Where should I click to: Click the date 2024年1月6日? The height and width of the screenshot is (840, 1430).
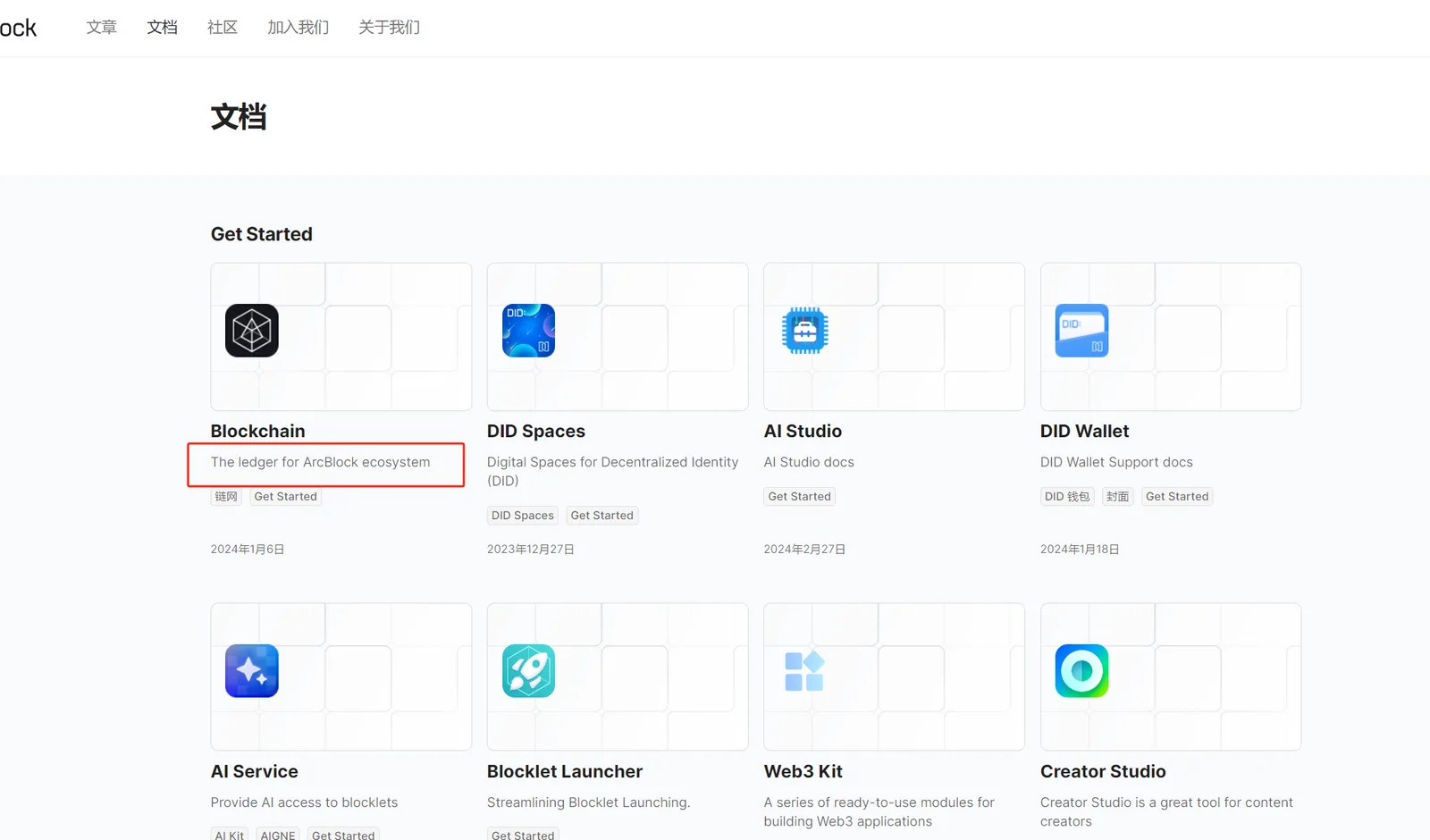(248, 550)
